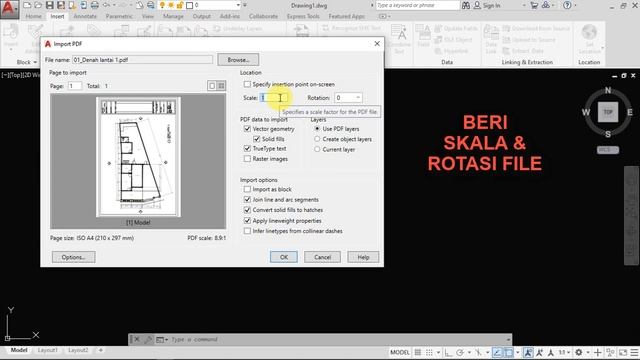Toggle object snap tracking icon in the status bar

[497, 352]
